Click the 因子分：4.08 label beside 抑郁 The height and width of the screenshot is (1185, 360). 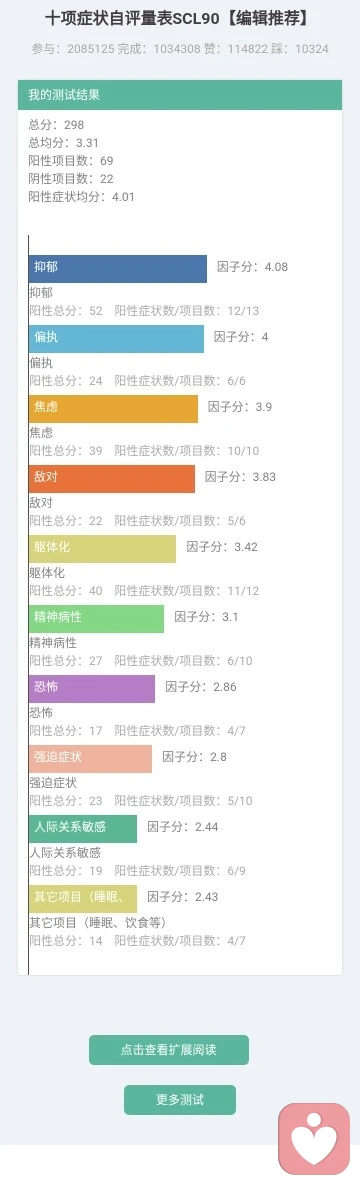coord(253,267)
